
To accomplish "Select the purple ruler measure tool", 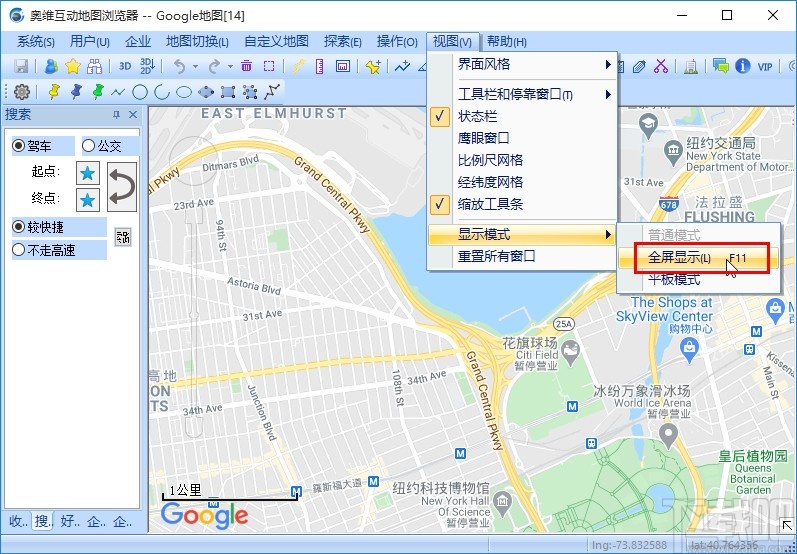I will click(x=320, y=66).
